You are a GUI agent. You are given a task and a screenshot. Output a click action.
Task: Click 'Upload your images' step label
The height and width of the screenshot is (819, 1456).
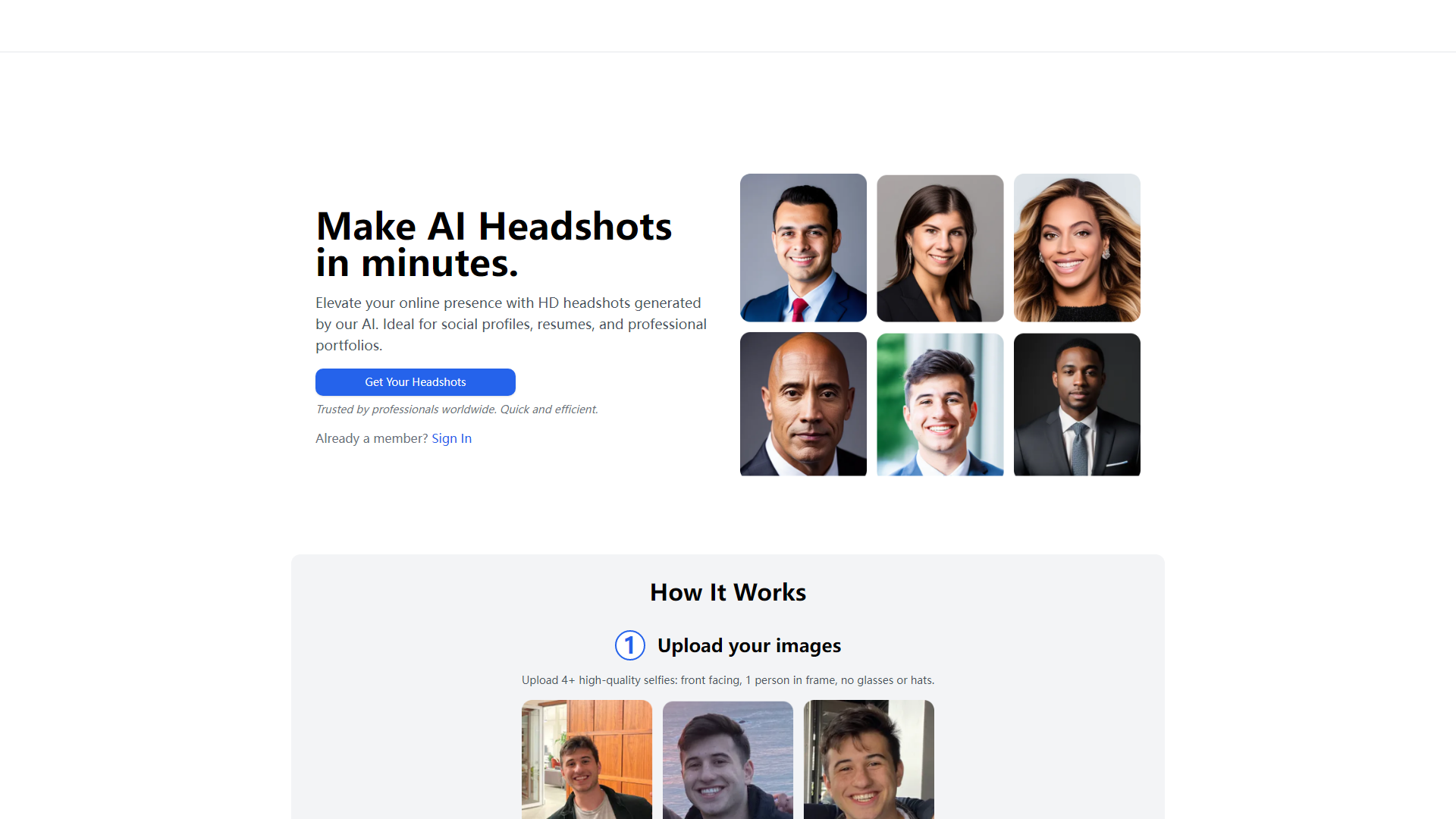pyautogui.click(x=749, y=644)
